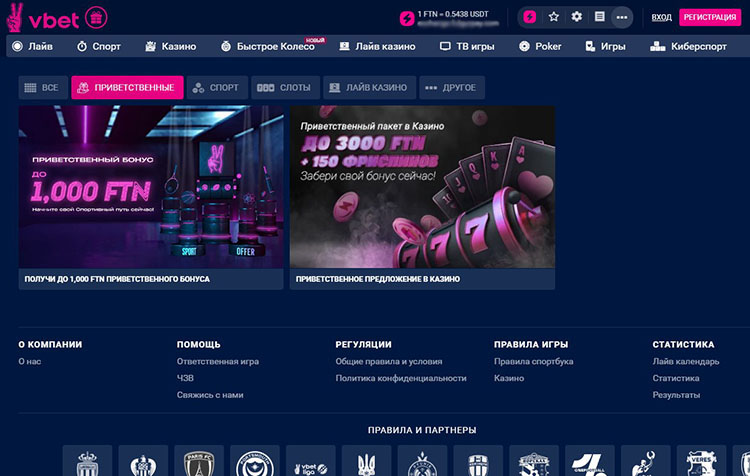
Task: Open the Киберспорт section
Action: pyautogui.click(x=688, y=46)
